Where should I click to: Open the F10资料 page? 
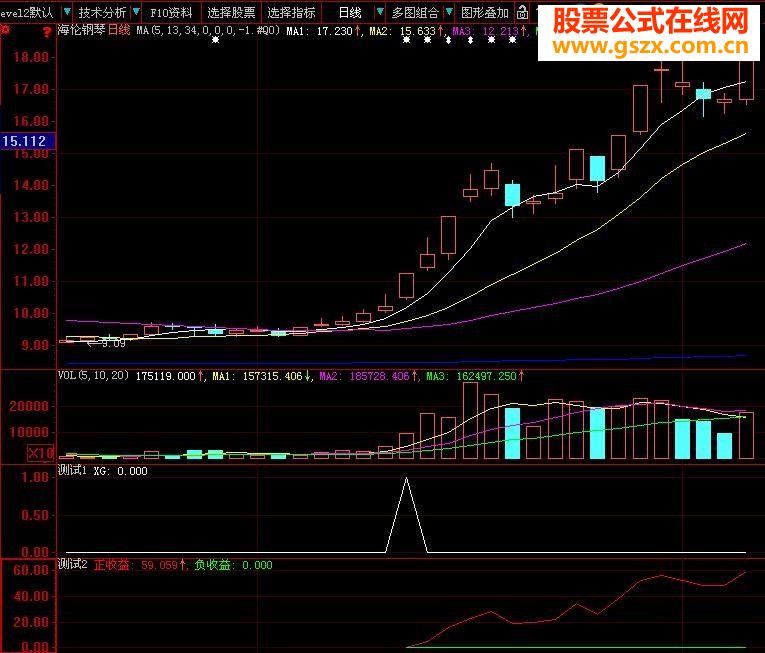(x=171, y=12)
